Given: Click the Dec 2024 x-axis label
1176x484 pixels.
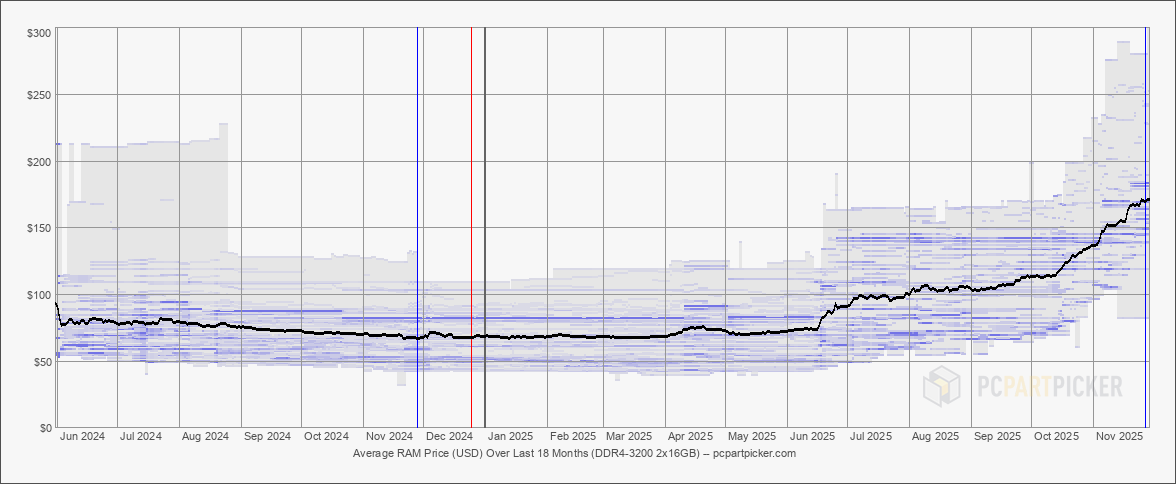Looking at the screenshot, I should pos(450,437).
